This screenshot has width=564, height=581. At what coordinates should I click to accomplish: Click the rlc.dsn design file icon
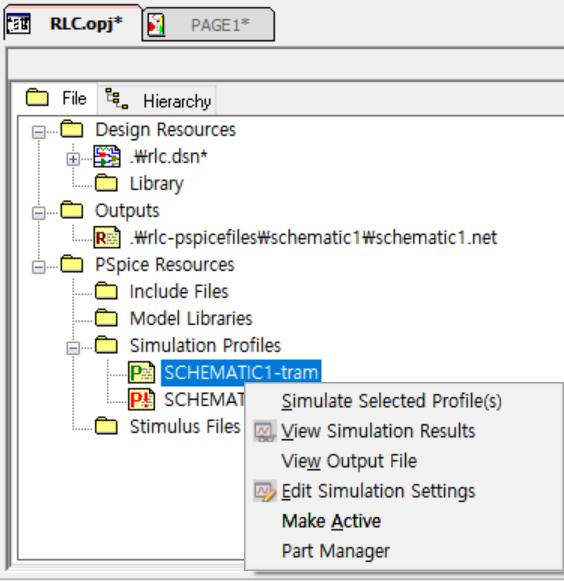[x=107, y=156]
